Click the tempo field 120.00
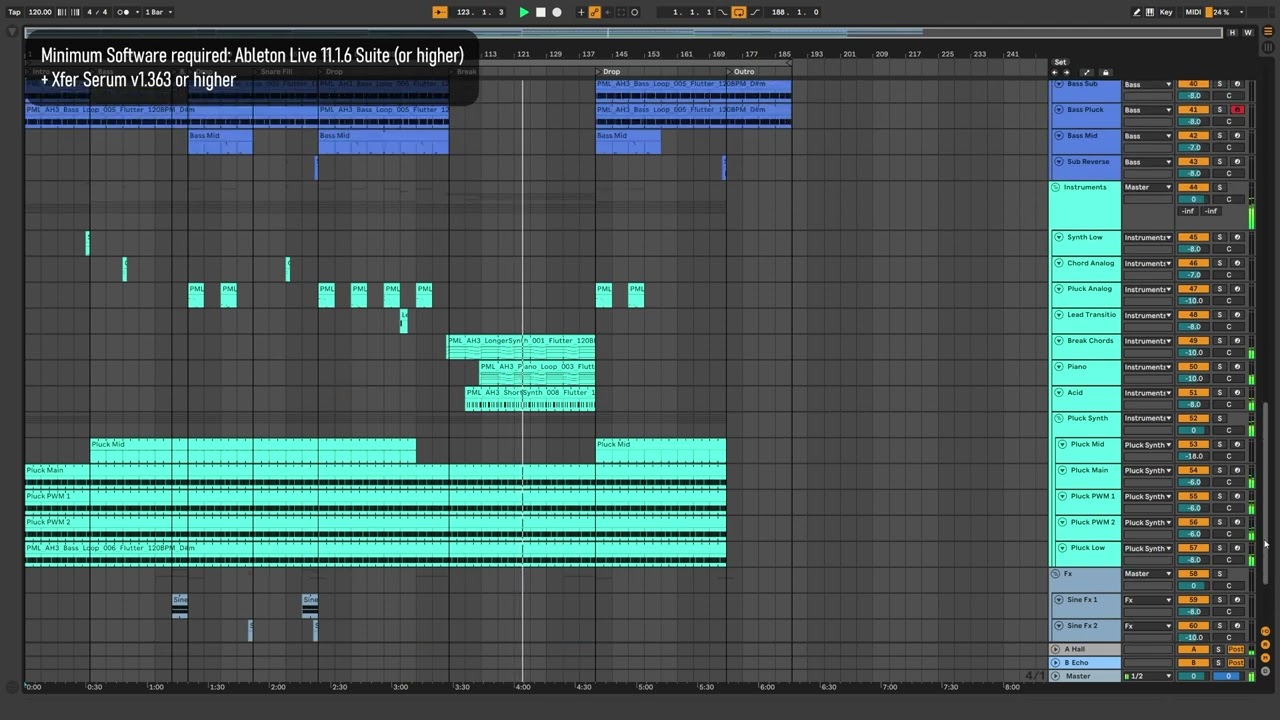Viewport: 1280px width, 720px height. [40, 12]
